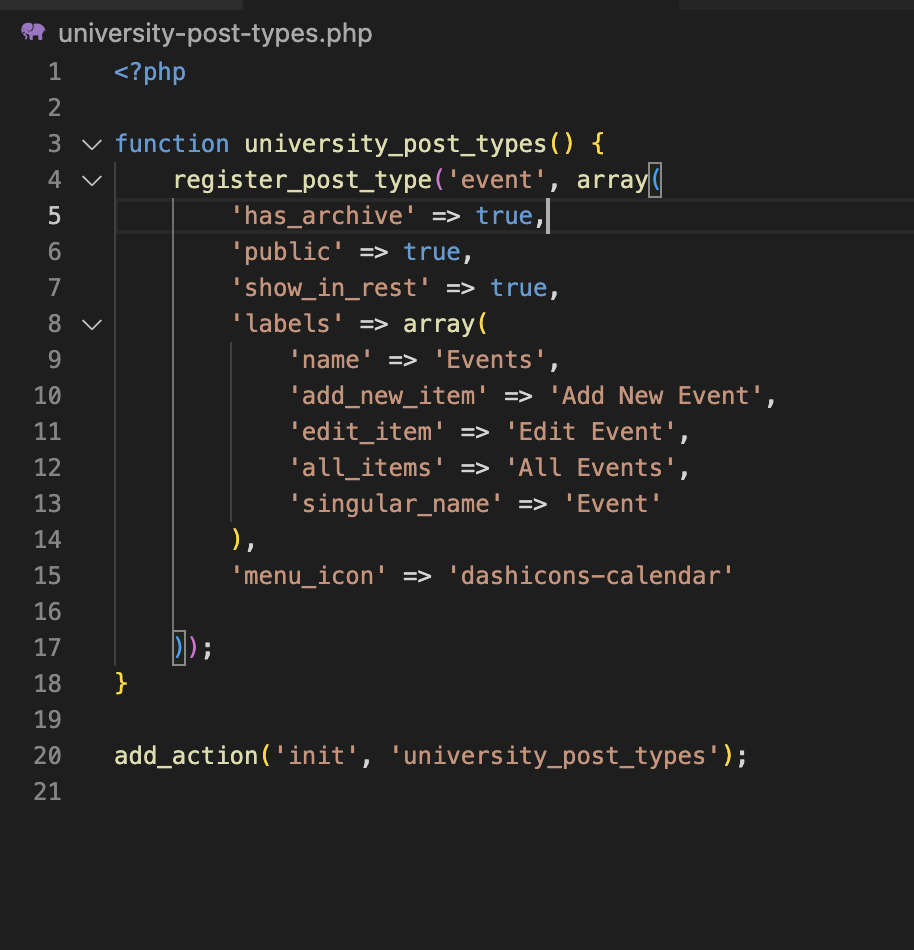Click 'show_in_rest' key on line 7
The image size is (914, 950).
pyautogui.click(x=331, y=288)
